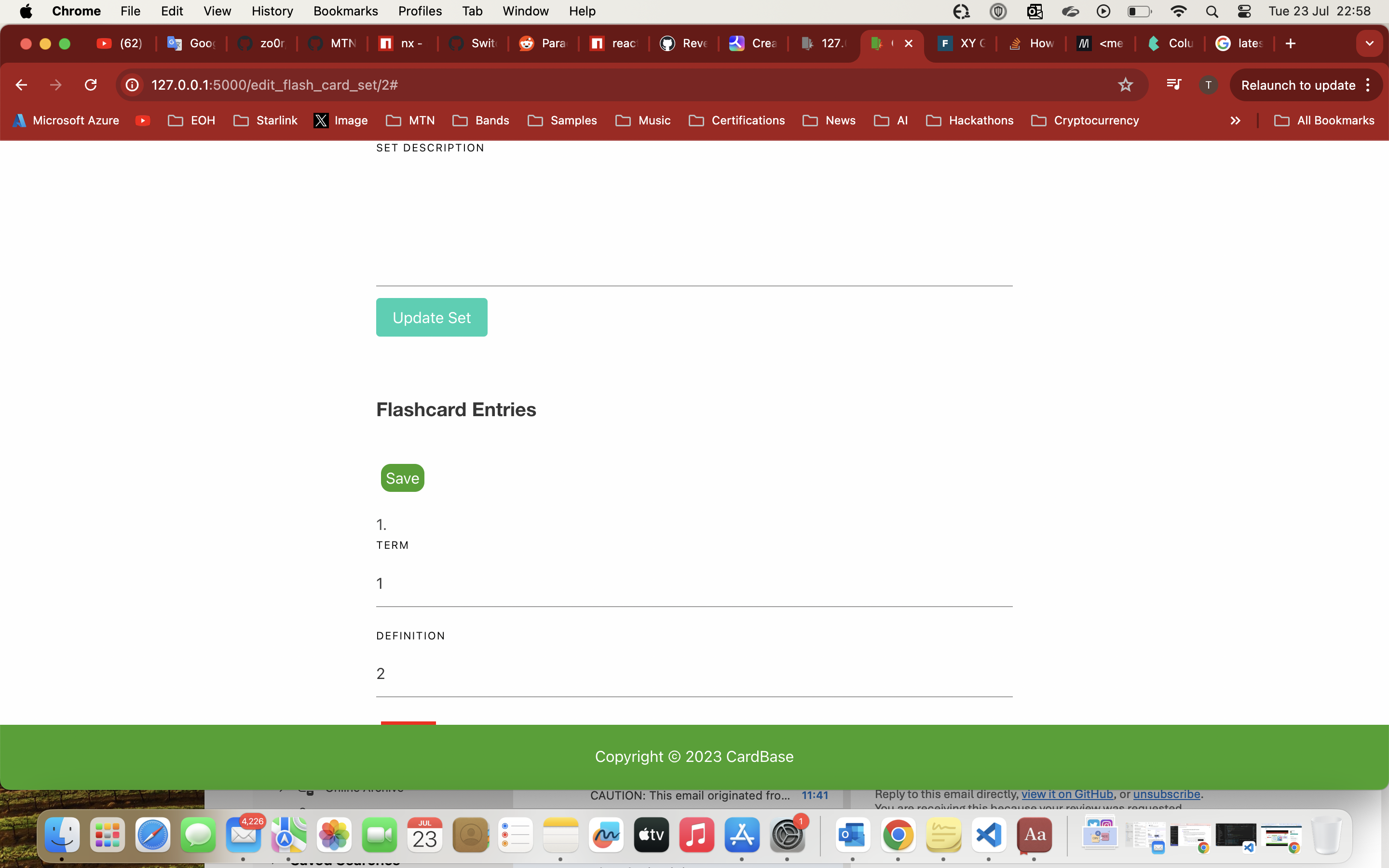Open the media control icon in toolbar
1389x868 pixels.
[x=1174, y=85]
